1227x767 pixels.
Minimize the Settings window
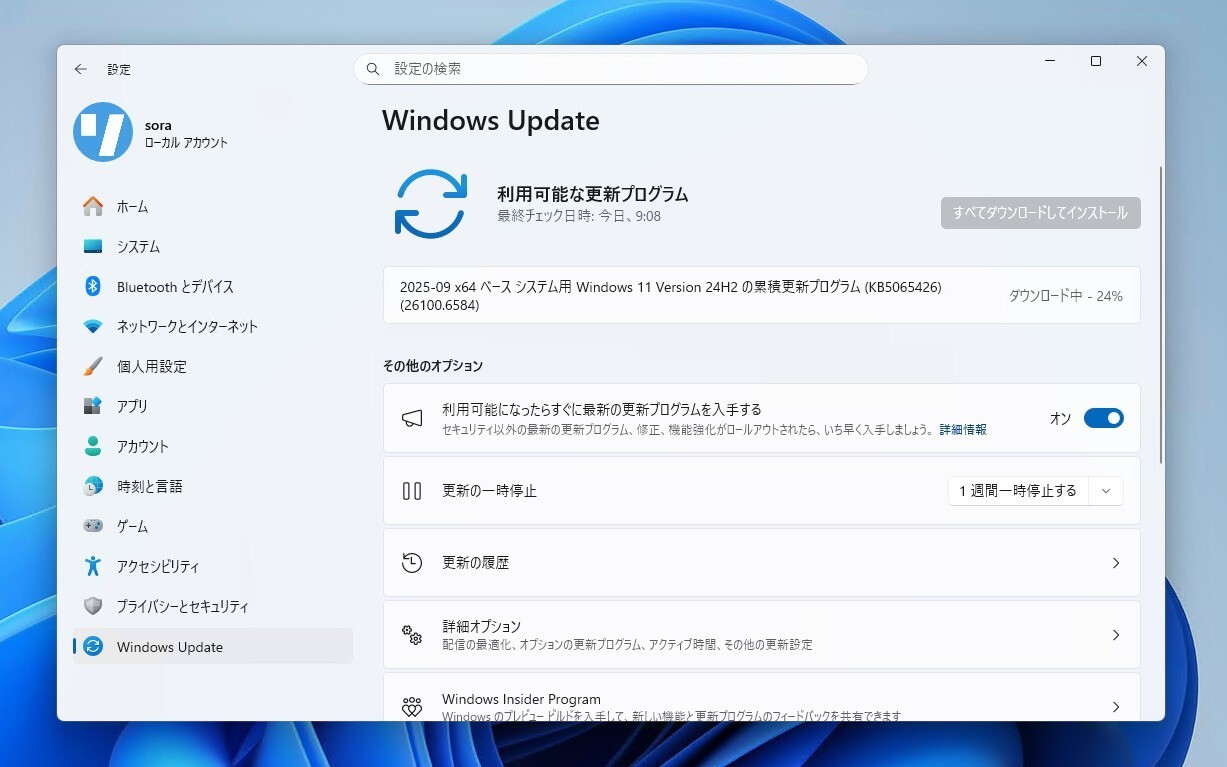[1050, 61]
